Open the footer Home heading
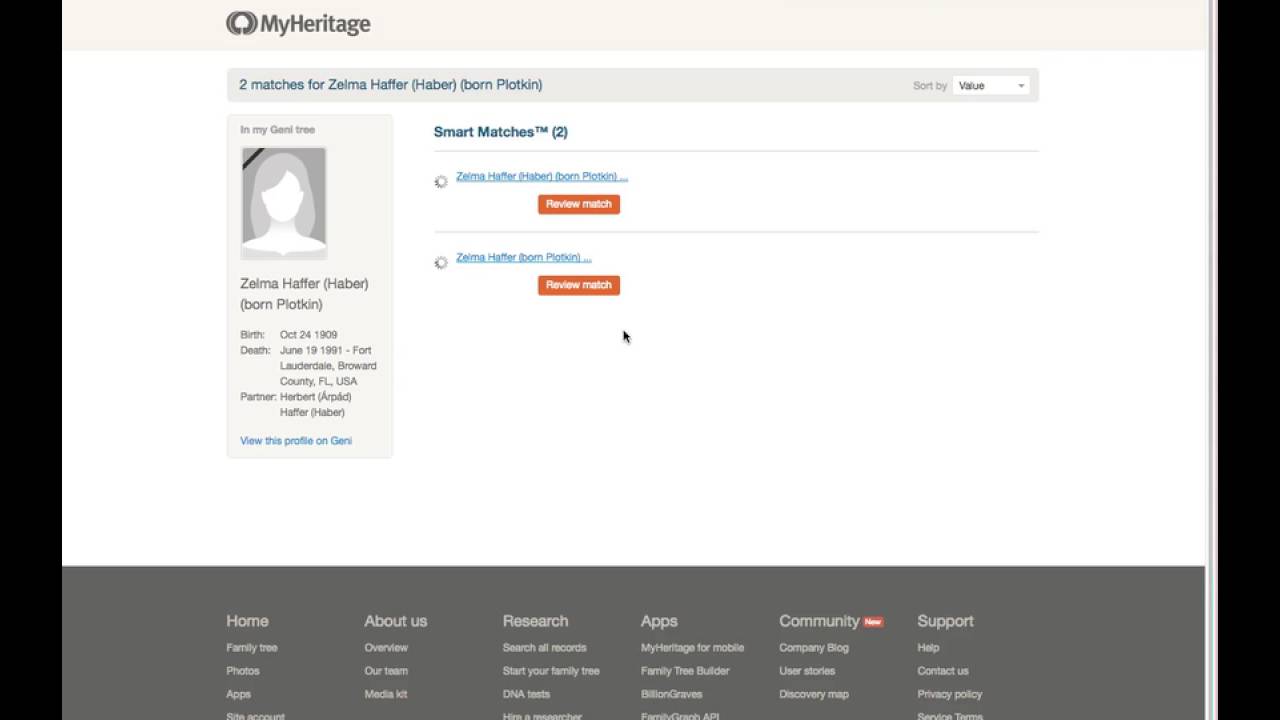Screen dimensions: 1280x720 pos(247,621)
